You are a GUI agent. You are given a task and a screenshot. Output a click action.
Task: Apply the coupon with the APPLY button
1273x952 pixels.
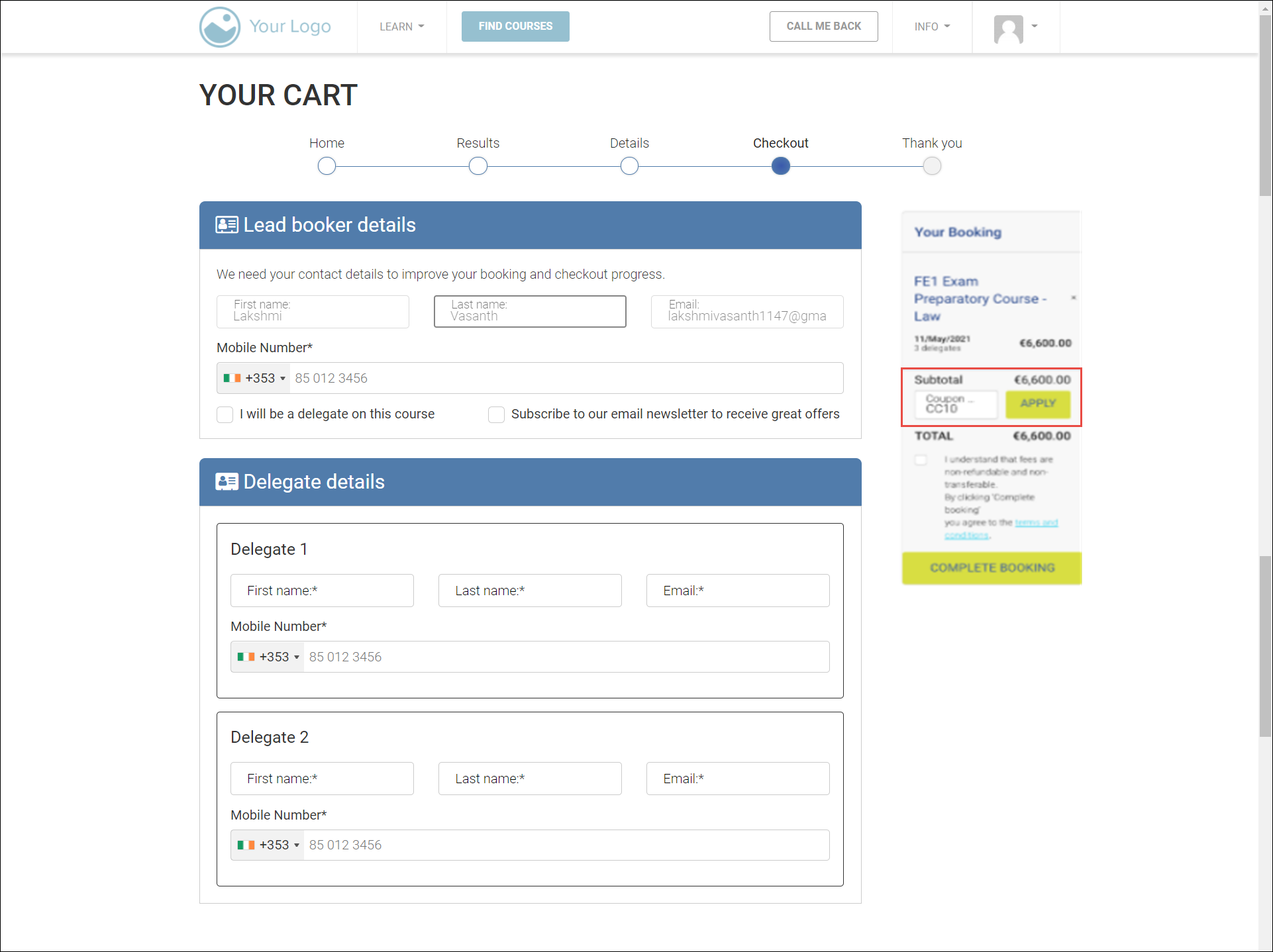(1037, 404)
